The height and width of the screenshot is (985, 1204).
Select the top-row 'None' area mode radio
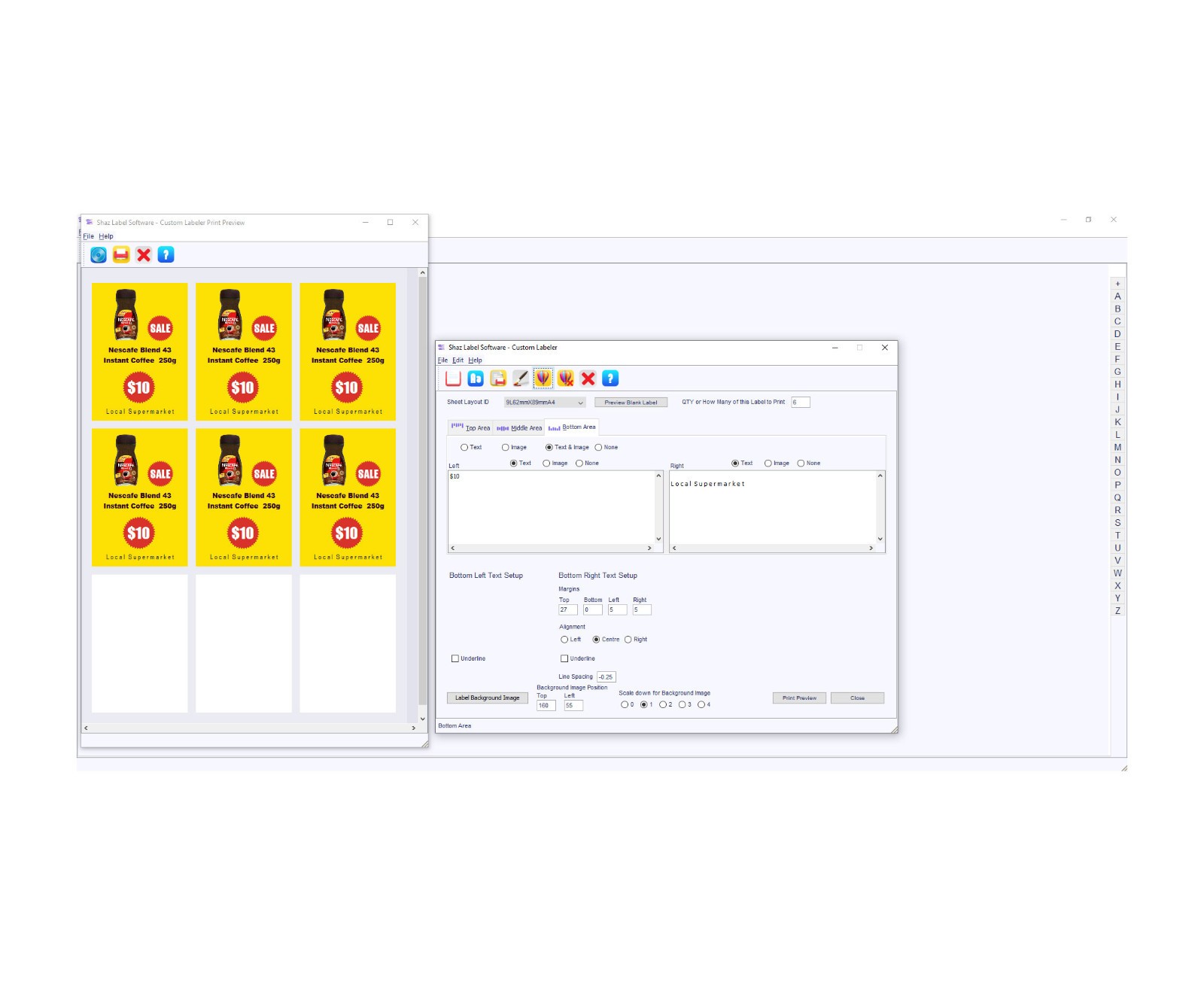pos(598,448)
